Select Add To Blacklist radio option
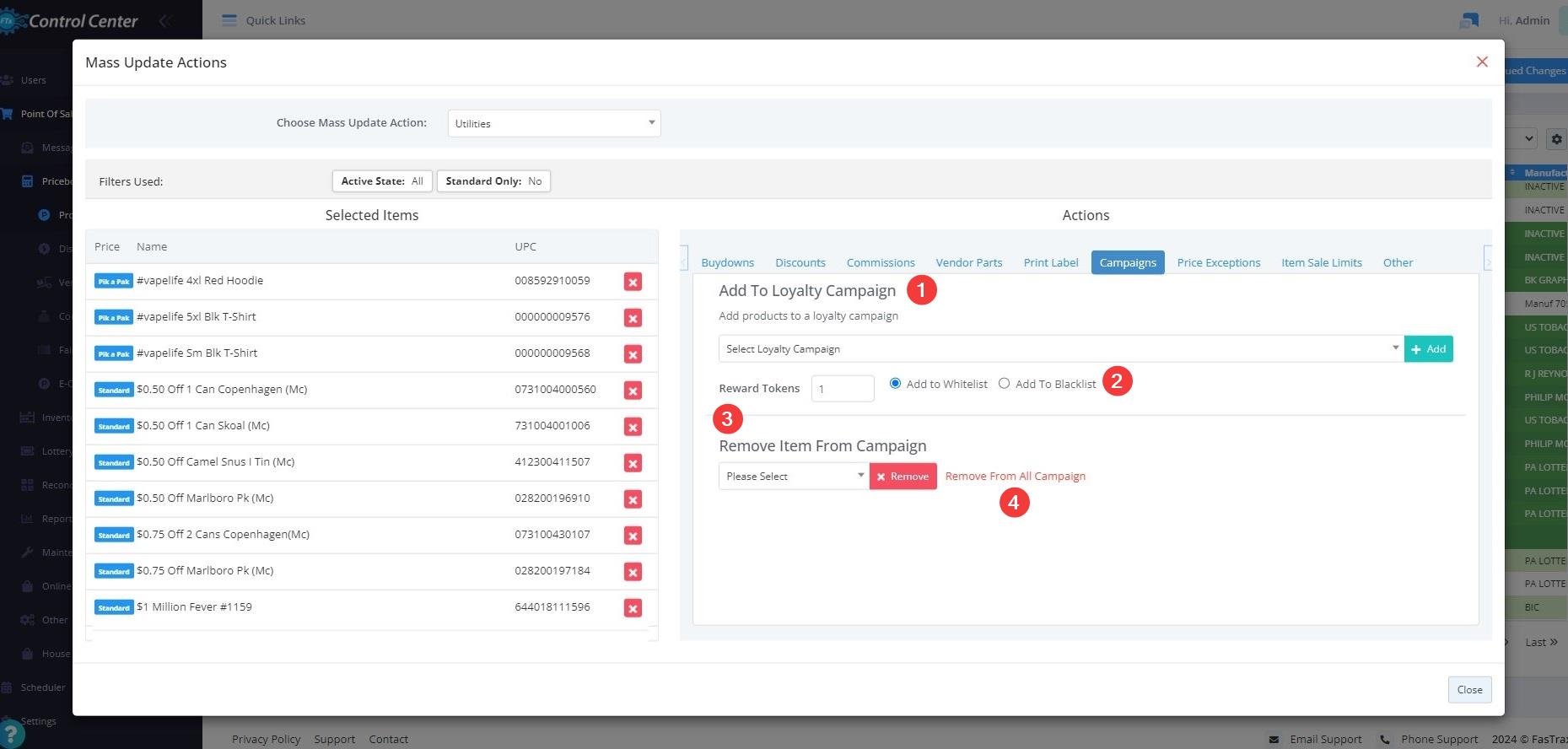 [x=1004, y=384]
